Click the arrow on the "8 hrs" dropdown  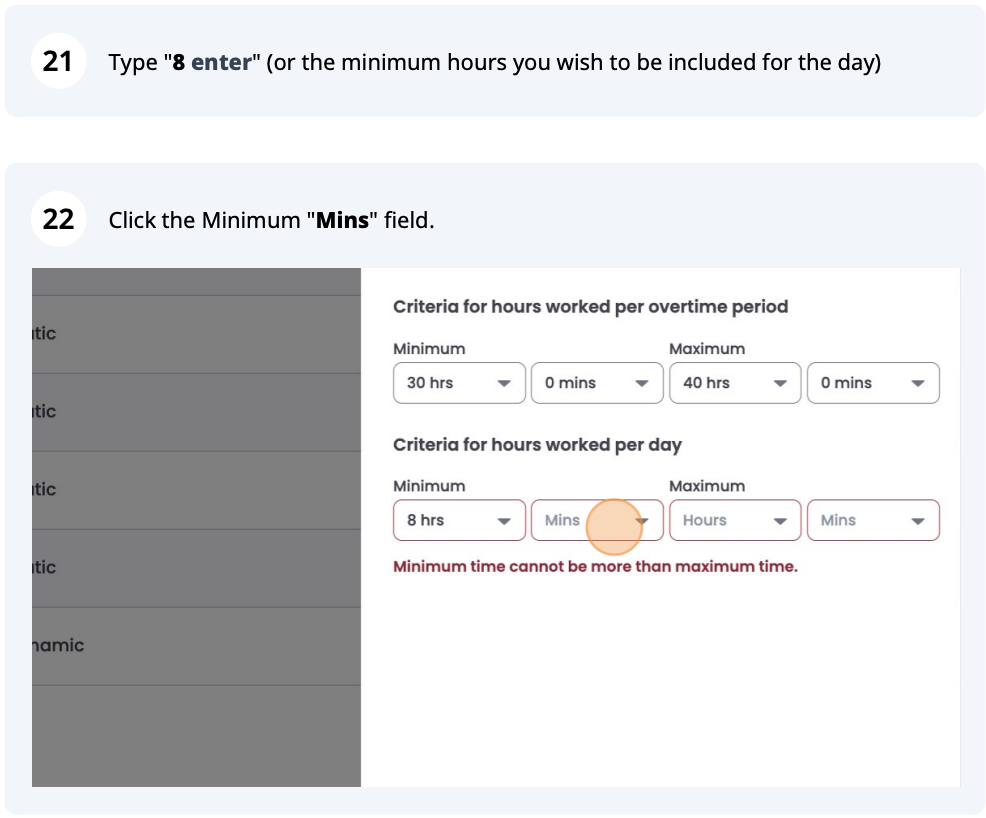tap(504, 521)
